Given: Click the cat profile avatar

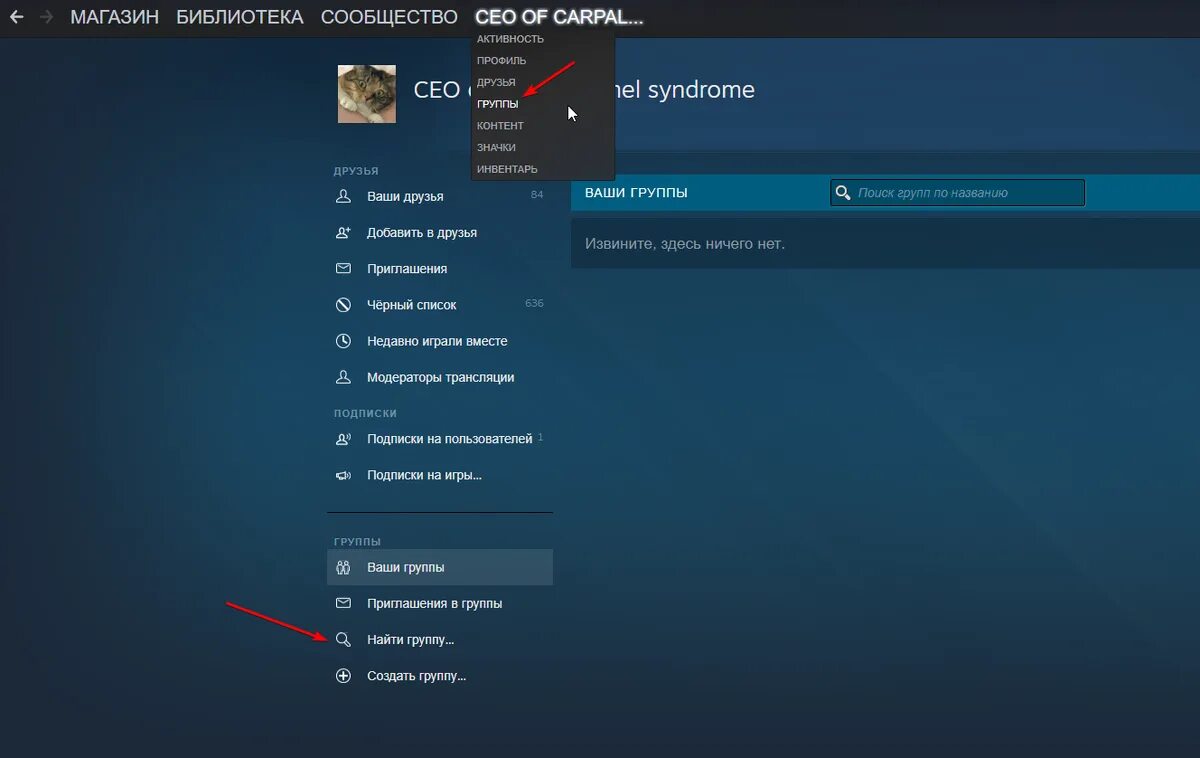Looking at the screenshot, I should pos(366,94).
